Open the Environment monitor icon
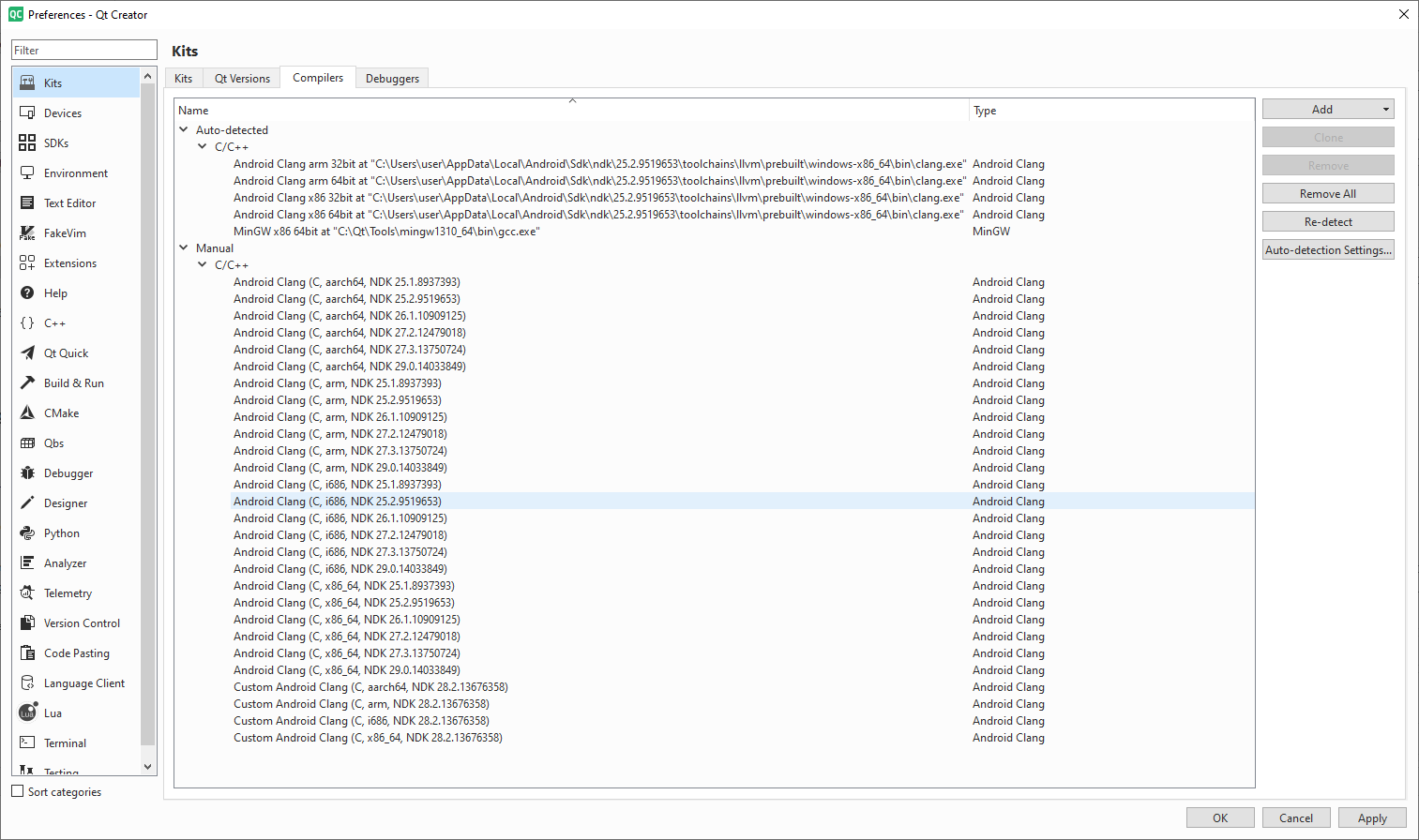 pos(27,172)
